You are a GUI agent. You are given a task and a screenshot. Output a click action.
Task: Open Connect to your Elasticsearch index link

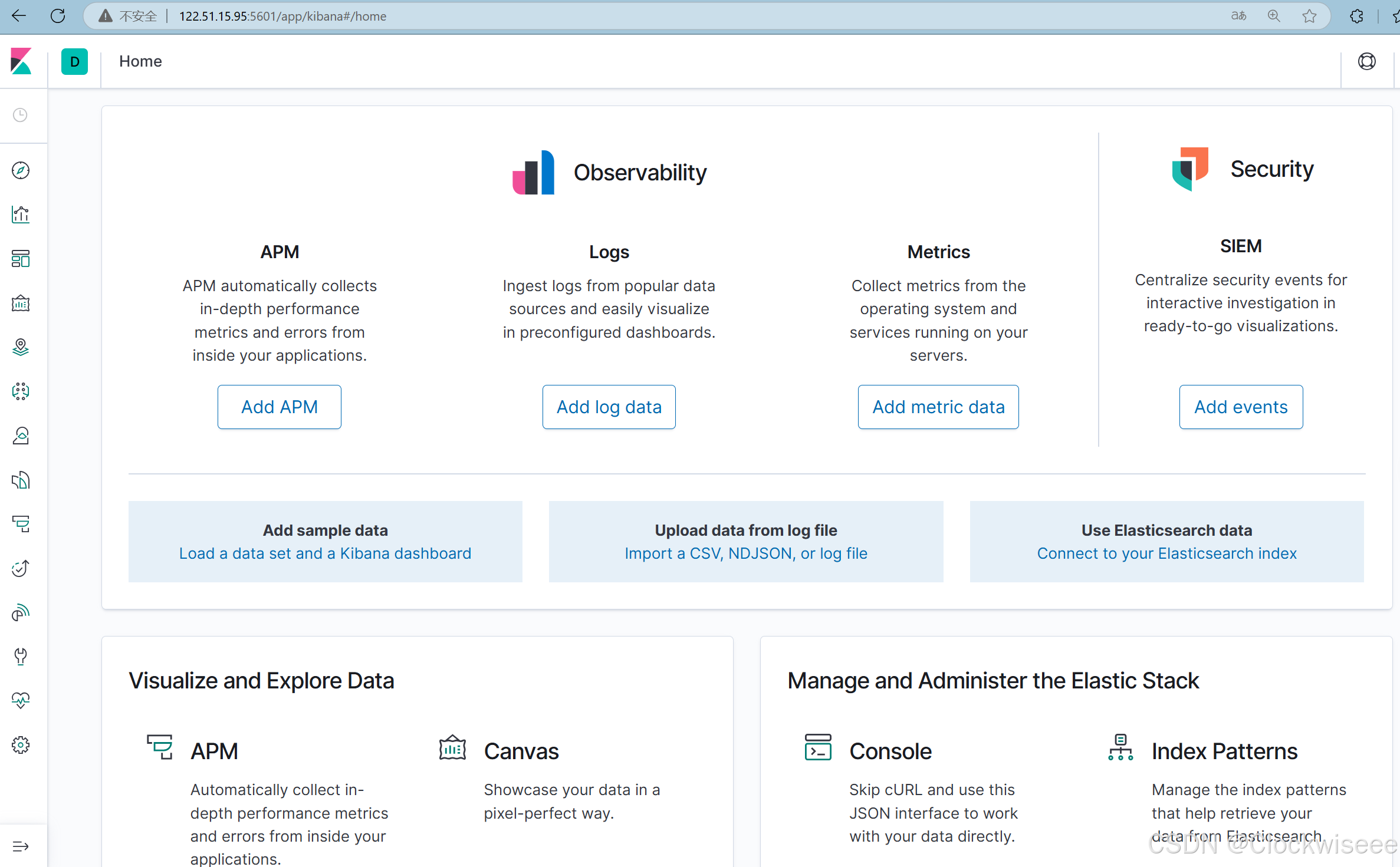click(x=1166, y=553)
